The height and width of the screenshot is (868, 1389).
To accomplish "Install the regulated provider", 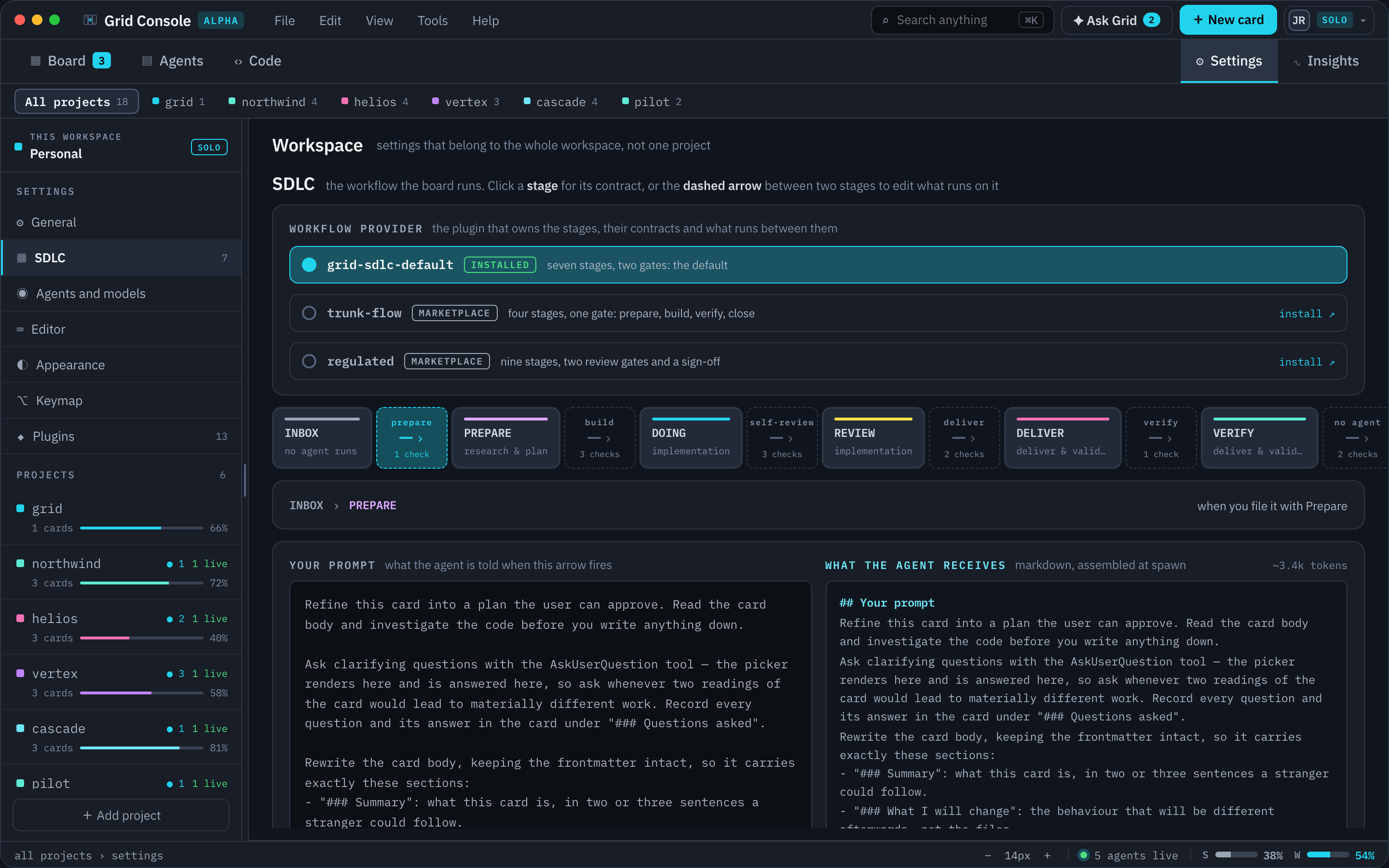I will point(1307,362).
